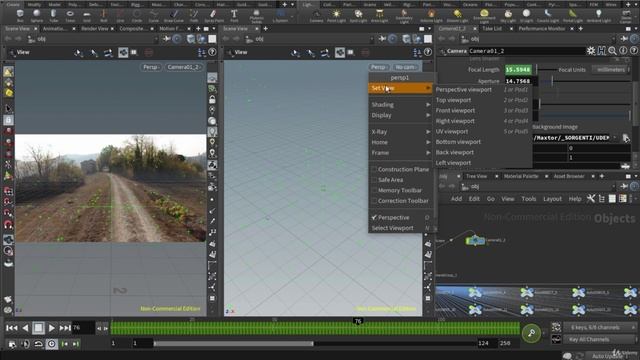
Task: Select the Draw Curve shelf tool
Action: (x=173, y=16)
